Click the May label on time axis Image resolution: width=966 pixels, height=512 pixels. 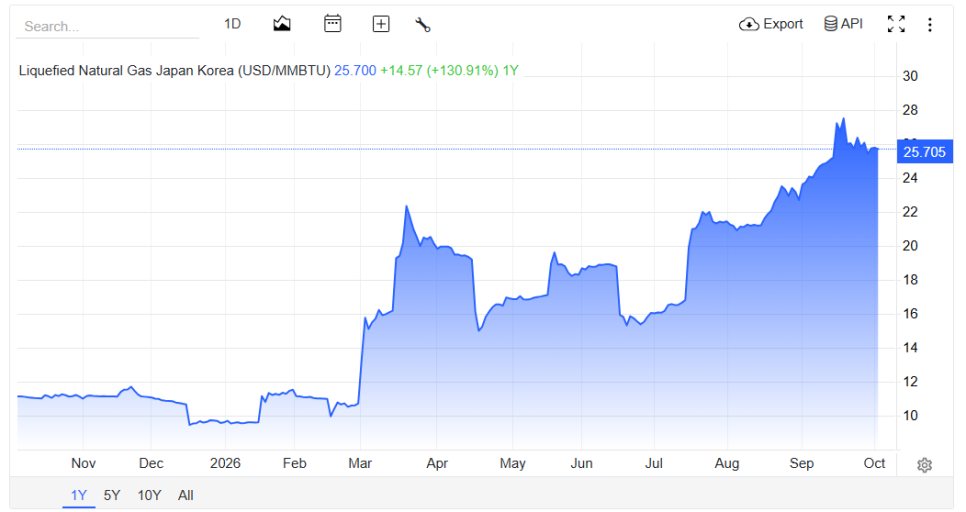point(513,463)
